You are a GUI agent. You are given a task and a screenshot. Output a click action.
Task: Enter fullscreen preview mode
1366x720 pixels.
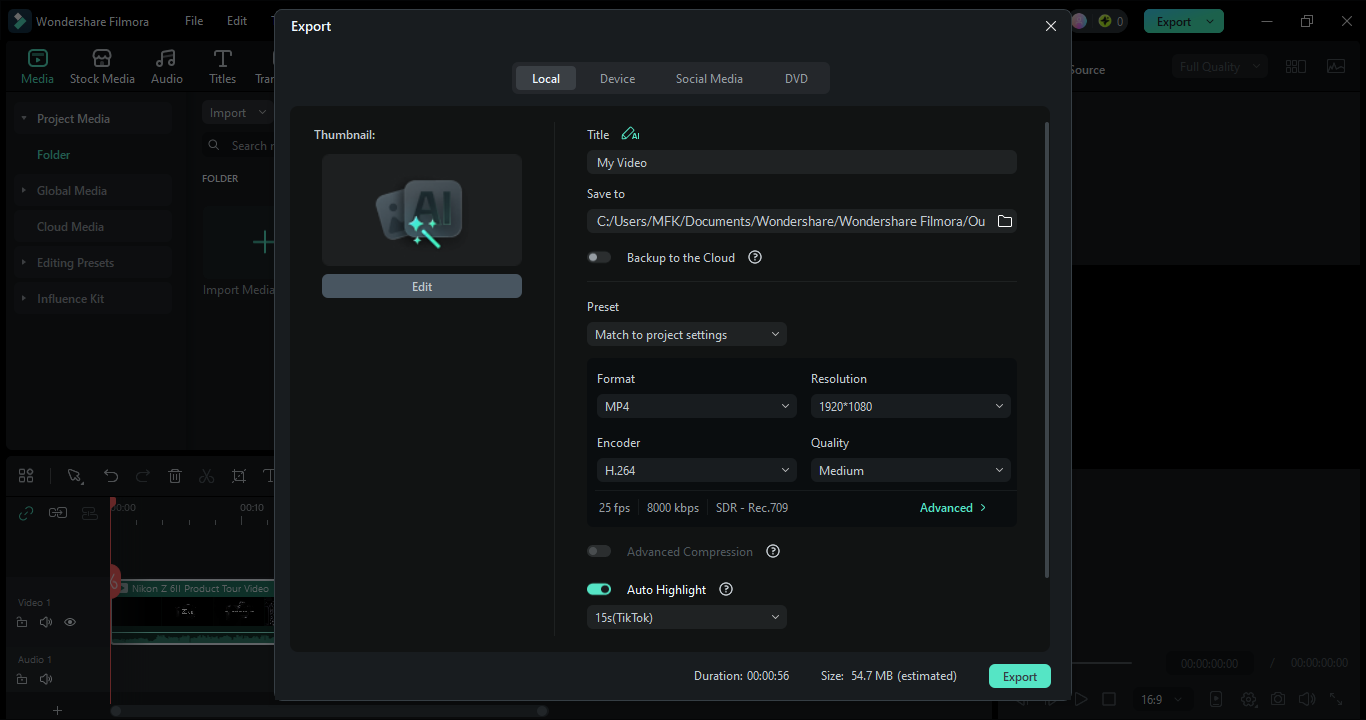point(1337,699)
